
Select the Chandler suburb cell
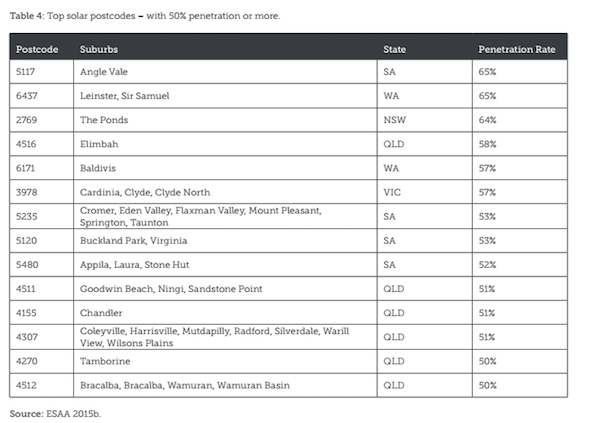[x=225, y=313]
